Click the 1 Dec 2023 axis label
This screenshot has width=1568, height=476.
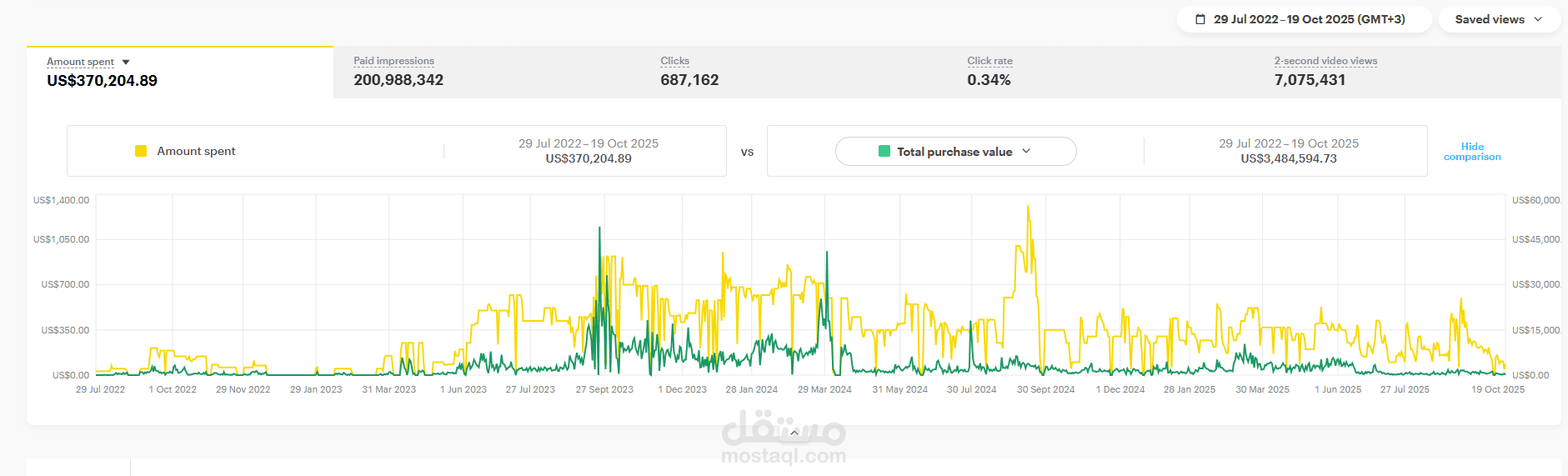(x=682, y=389)
